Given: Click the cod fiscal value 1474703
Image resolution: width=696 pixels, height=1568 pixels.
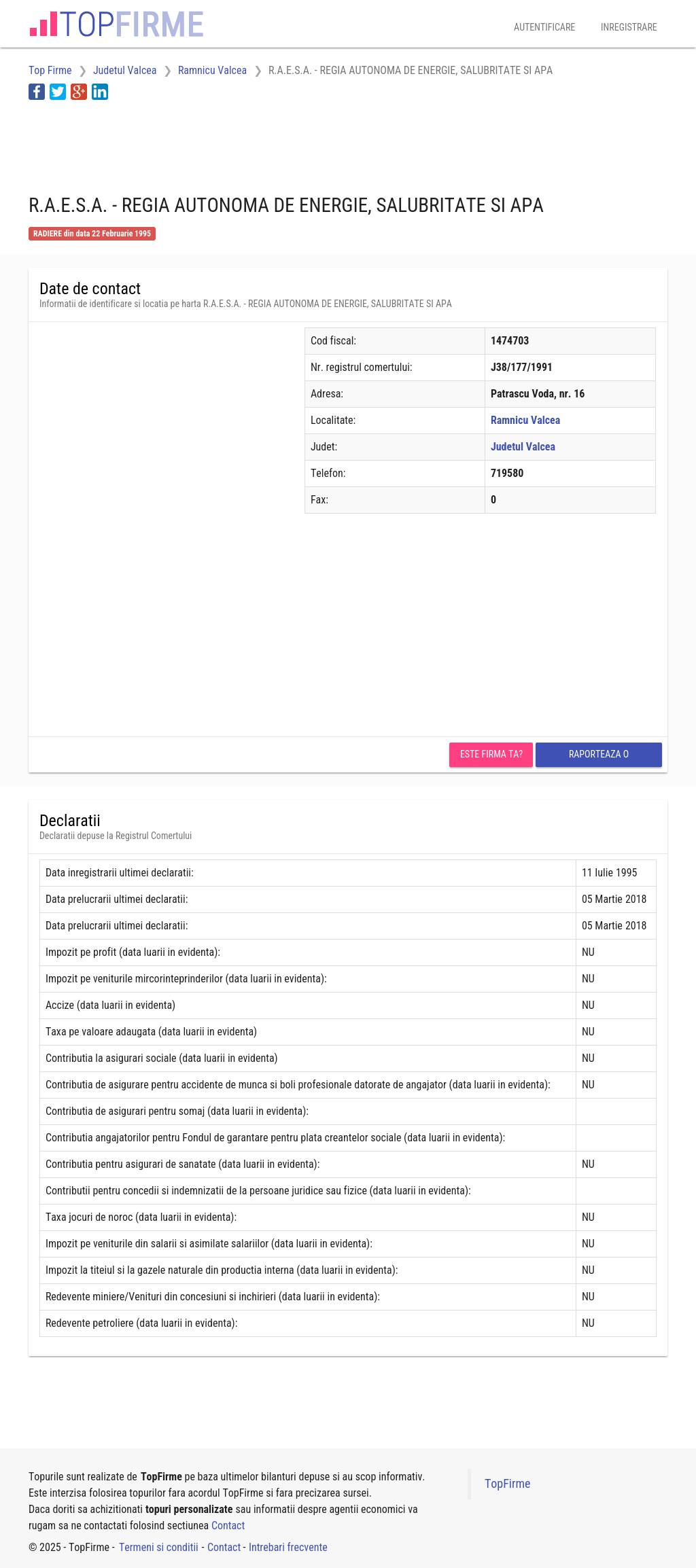Looking at the screenshot, I should pyautogui.click(x=510, y=341).
